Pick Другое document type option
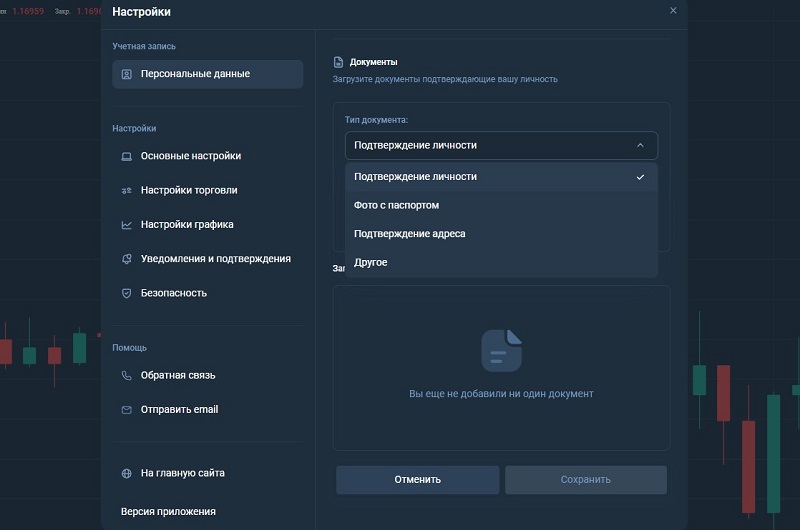The width and height of the screenshot is (800, 530). 371,262
